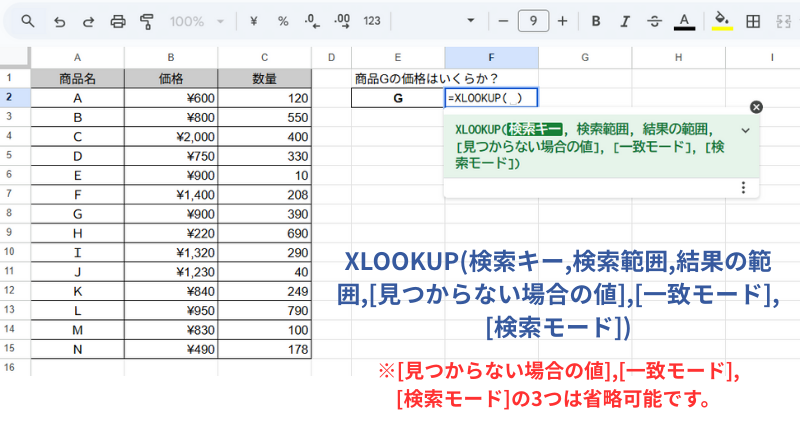Close the XLOOKUP formula help popup

click(x=756, y=107)
